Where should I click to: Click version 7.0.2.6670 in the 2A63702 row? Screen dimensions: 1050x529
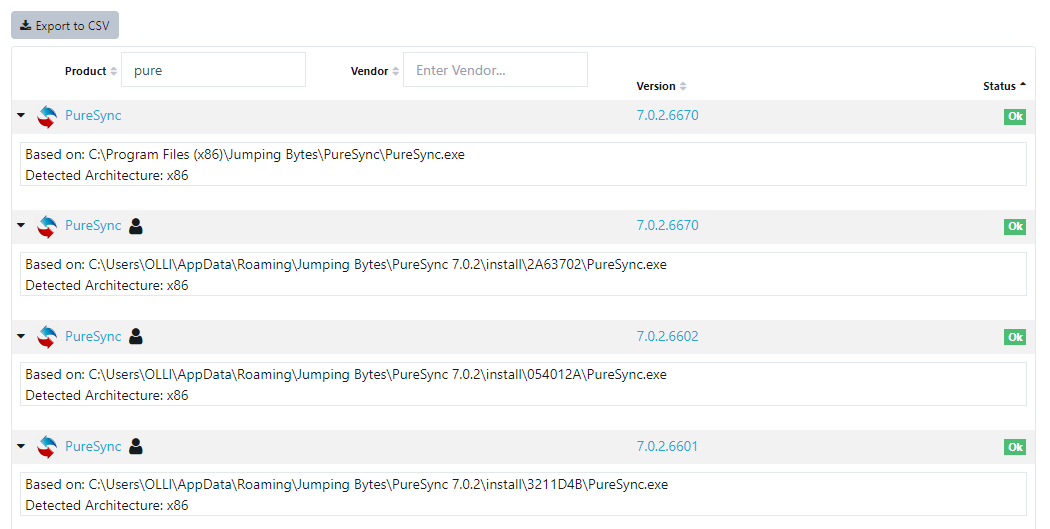tap(668, 226)
